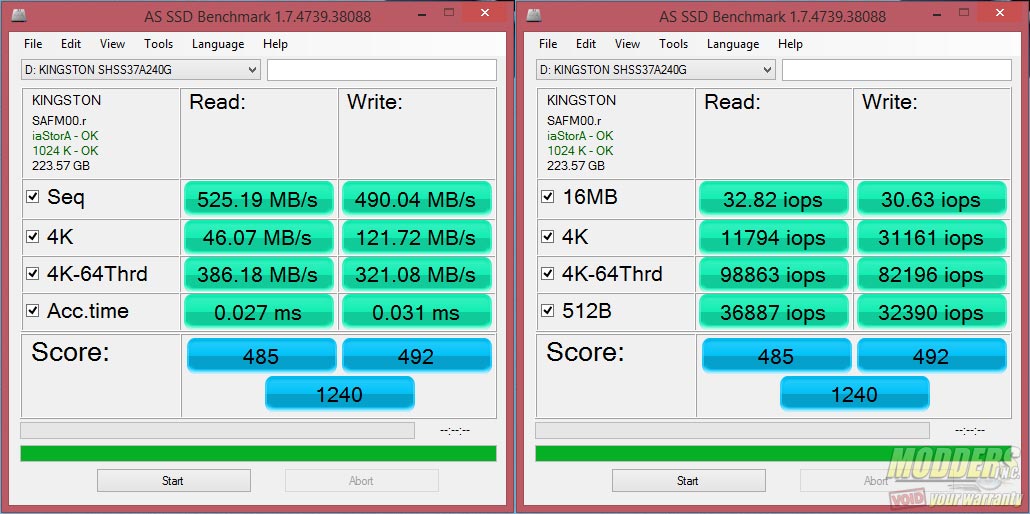The image size is (1030, 514).
Task: Open View menu in right window
Action: pos(627,44)
